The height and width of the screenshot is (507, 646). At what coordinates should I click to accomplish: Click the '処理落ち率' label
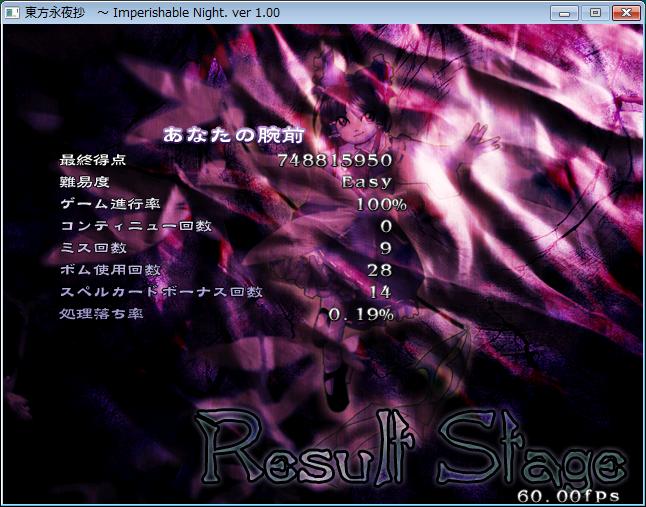[x=101, y=314]
